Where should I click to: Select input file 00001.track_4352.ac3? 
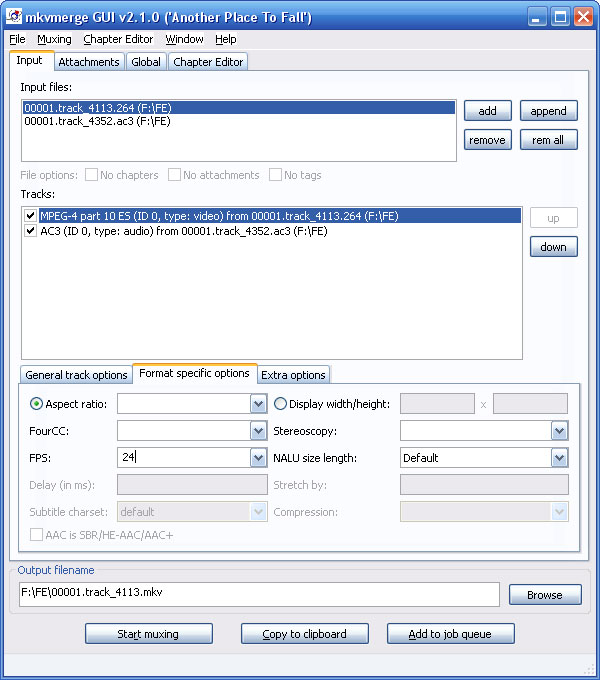[239, 121]
